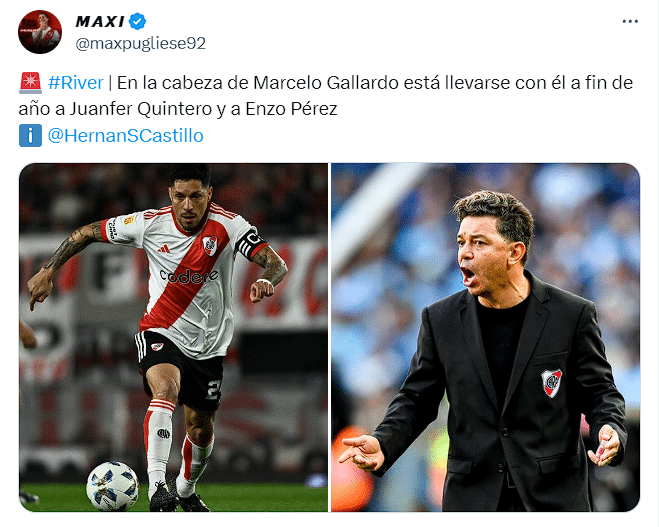Click the captain armband on player's arm
Image resolution: width=659 pixels, height=527 pixels.
point(251,245)
